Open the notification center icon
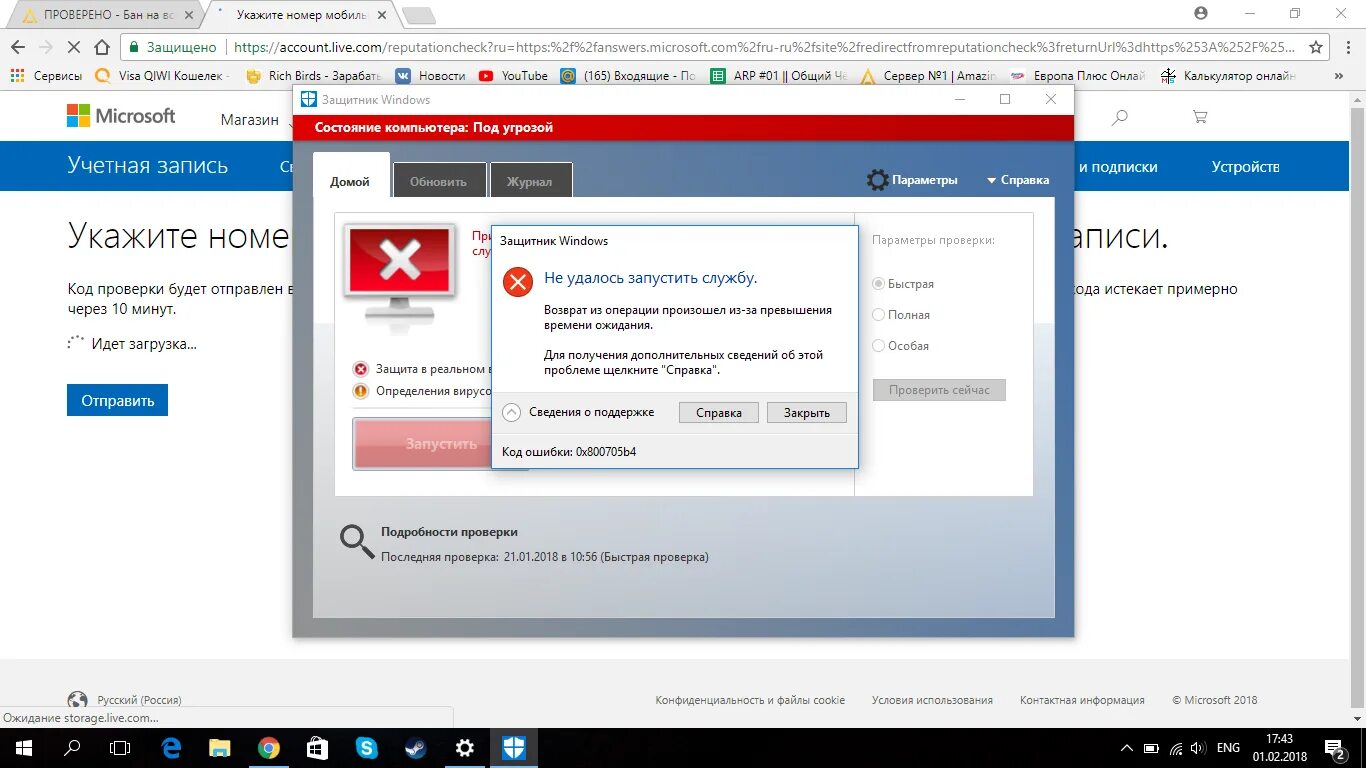1366x768 pixels. pos(1335,748)
